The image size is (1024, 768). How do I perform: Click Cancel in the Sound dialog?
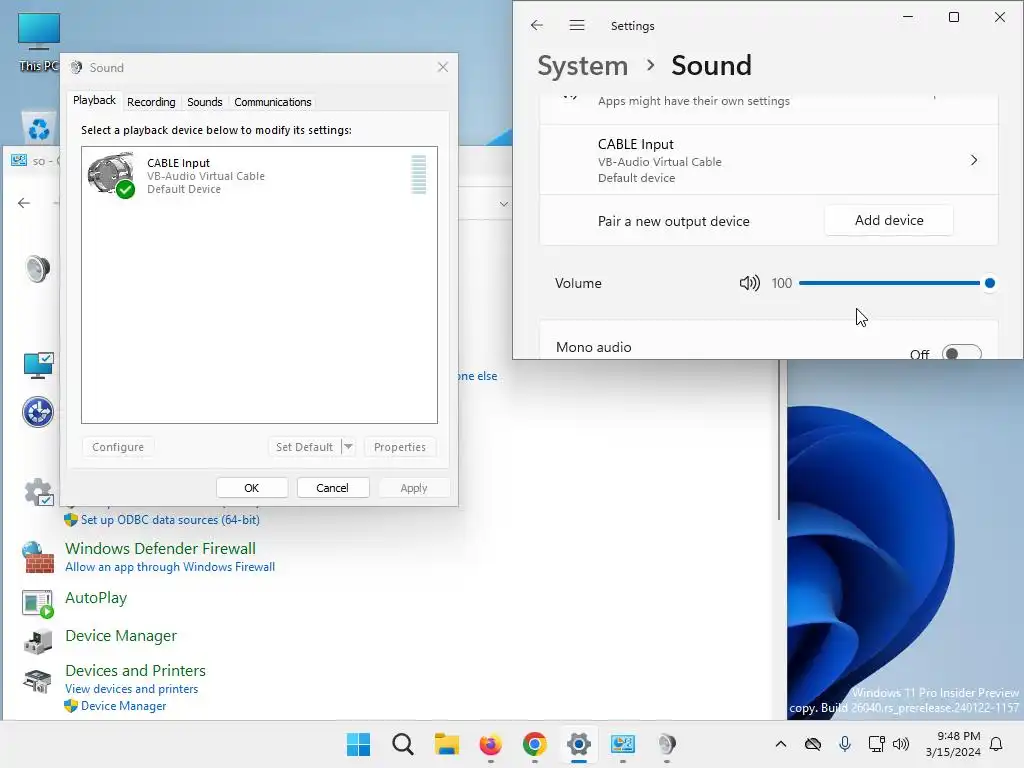pyautogui.click(x=332, y=488)
